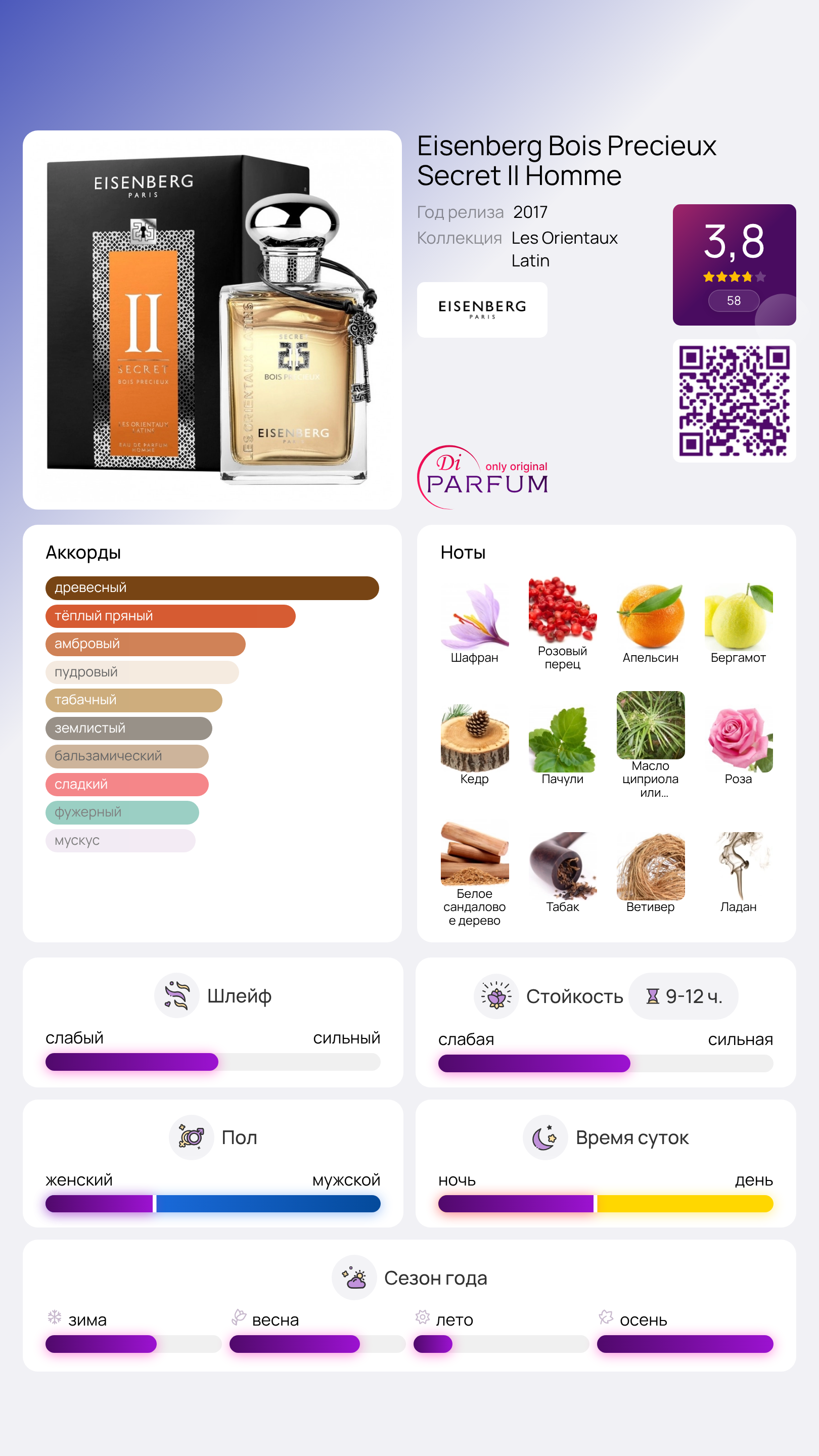This screenshot has width=819, height=1456.
Task: Open the perfume bottle product image
Action: [212, 320]
